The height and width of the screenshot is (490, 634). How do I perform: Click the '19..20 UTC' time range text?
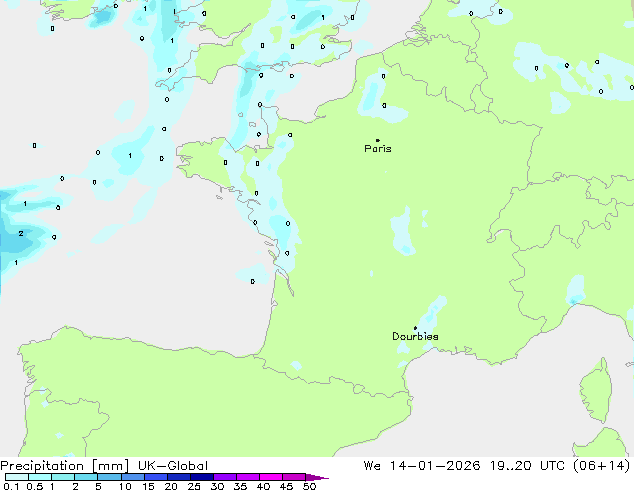pyautogui.click(x=529, y=466)
